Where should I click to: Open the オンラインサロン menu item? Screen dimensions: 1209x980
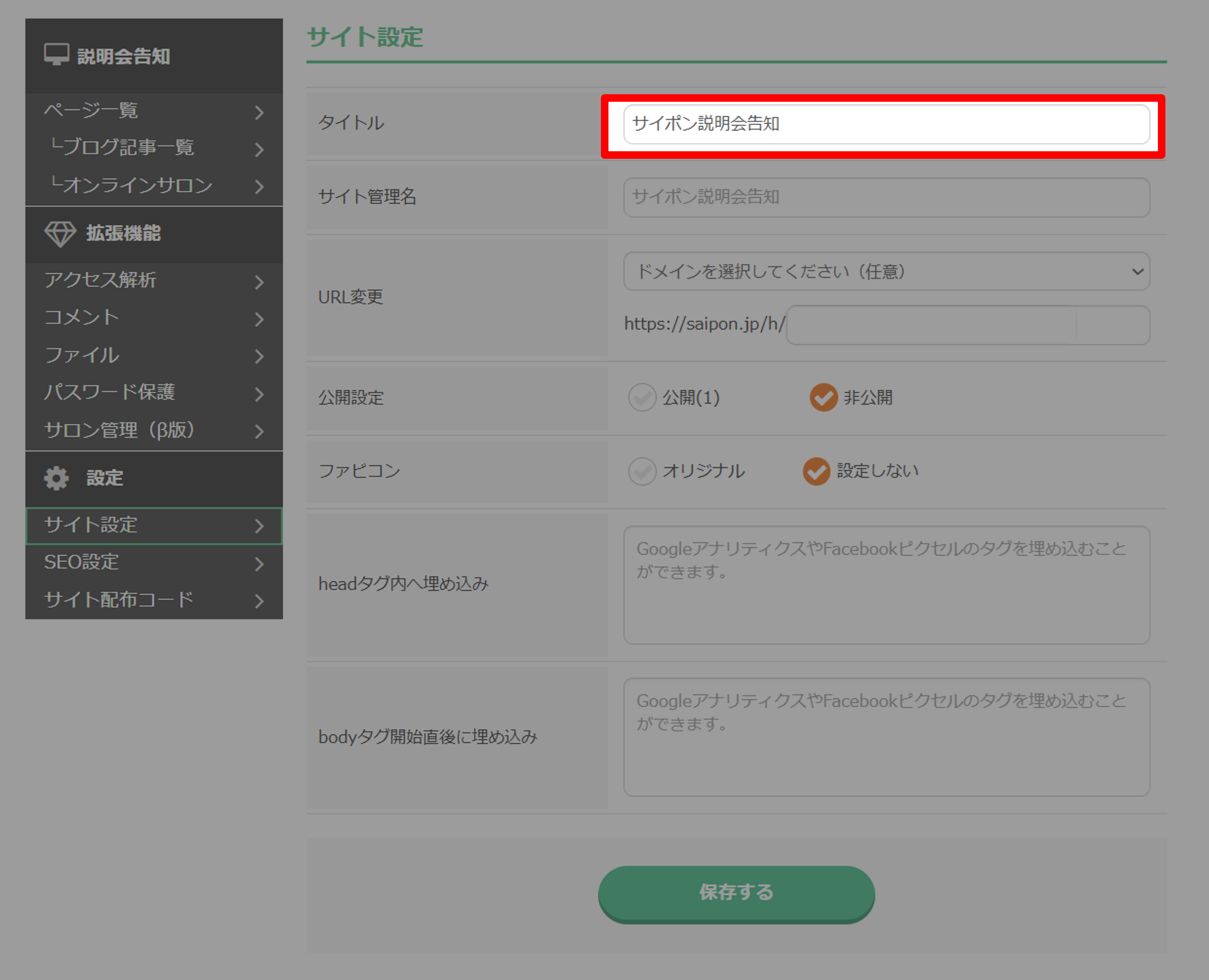point(137,185)
